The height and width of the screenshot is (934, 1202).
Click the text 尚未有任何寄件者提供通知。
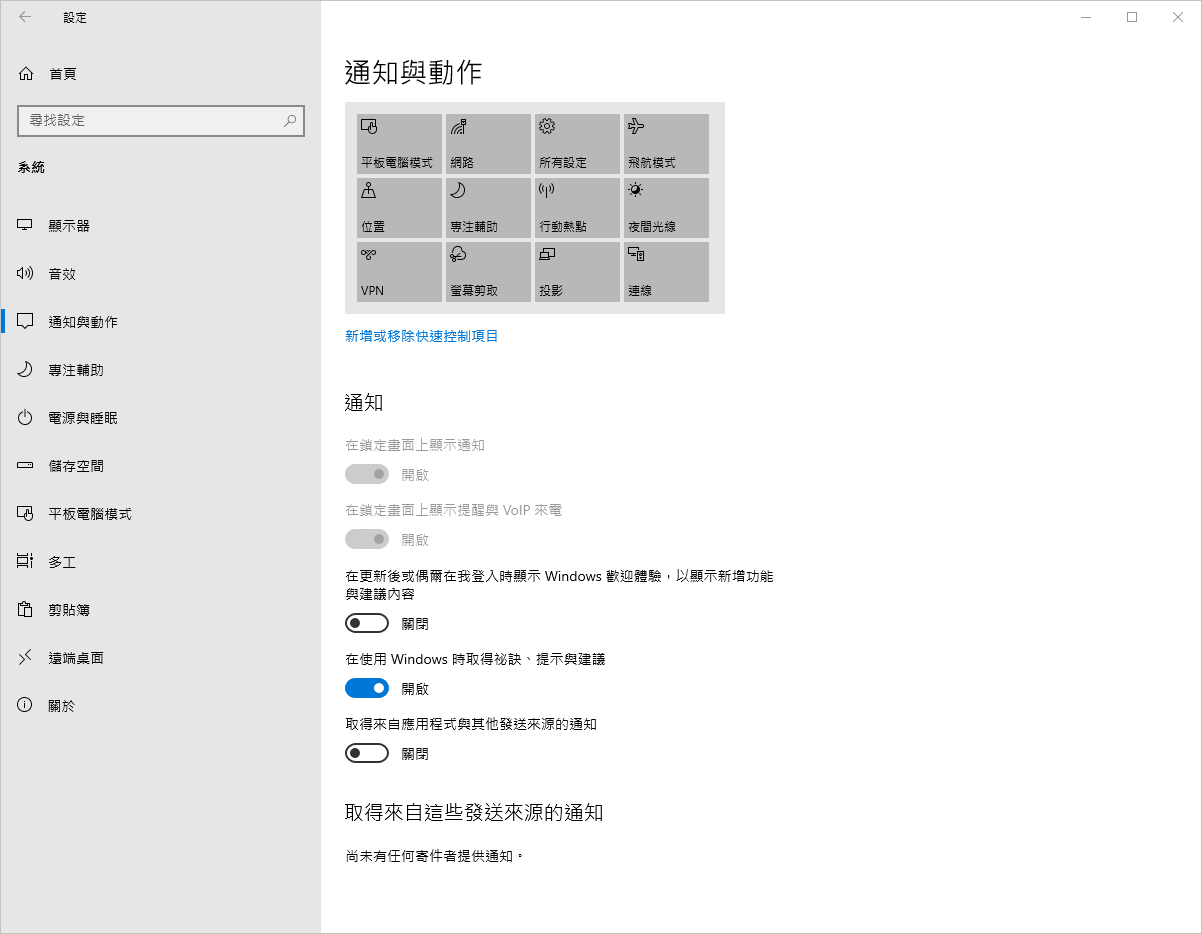coord(435,857)
